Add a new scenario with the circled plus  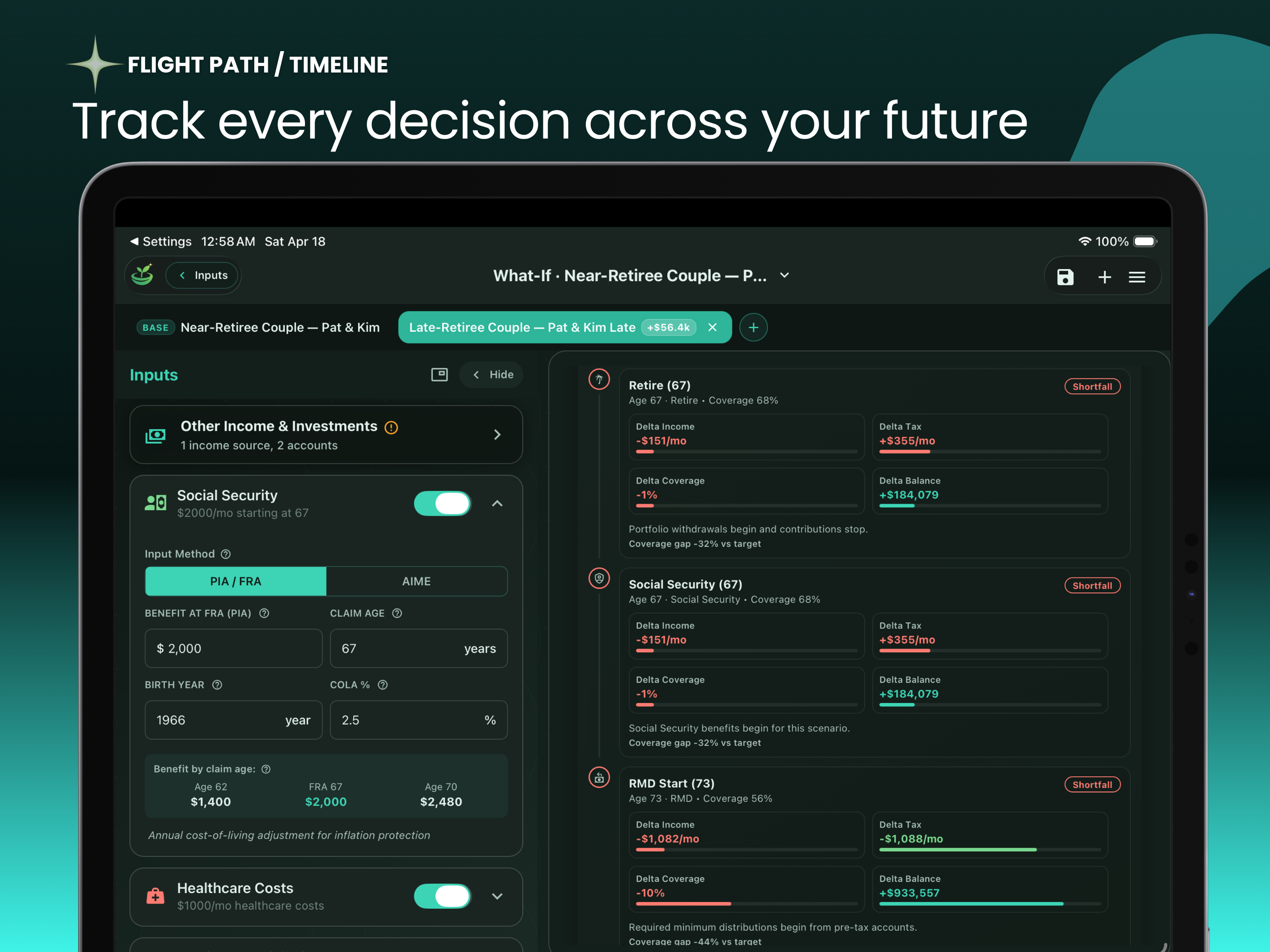coord(753,327)
